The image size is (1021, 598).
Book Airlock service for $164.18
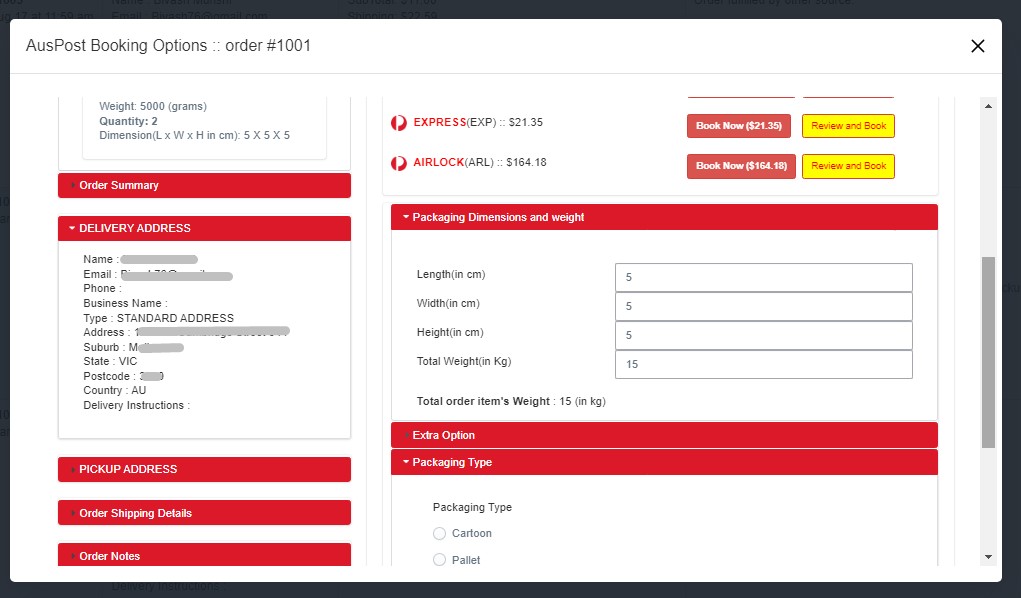tap(741, 166)
